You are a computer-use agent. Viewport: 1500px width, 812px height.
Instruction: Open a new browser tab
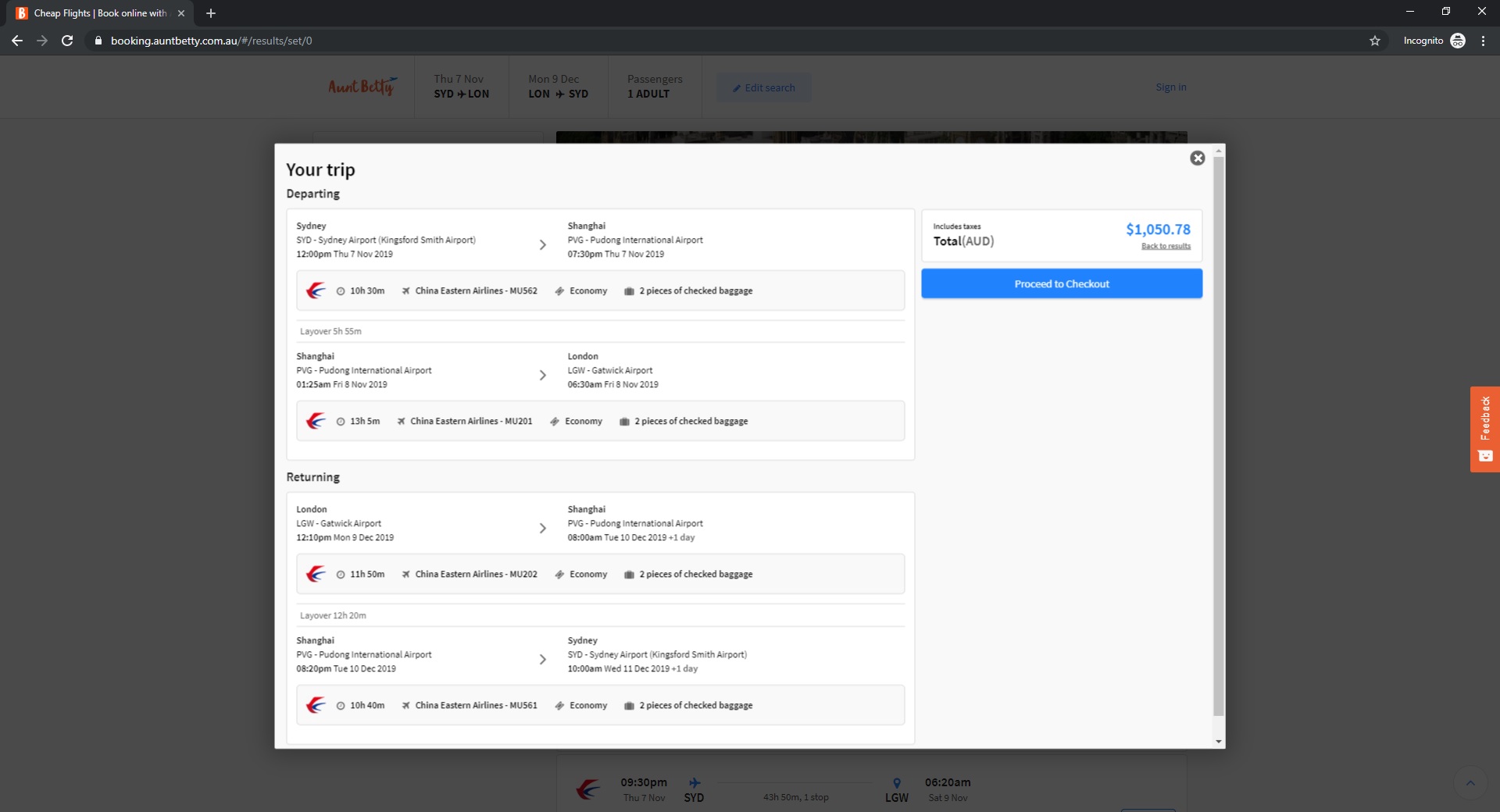(211, 13)
